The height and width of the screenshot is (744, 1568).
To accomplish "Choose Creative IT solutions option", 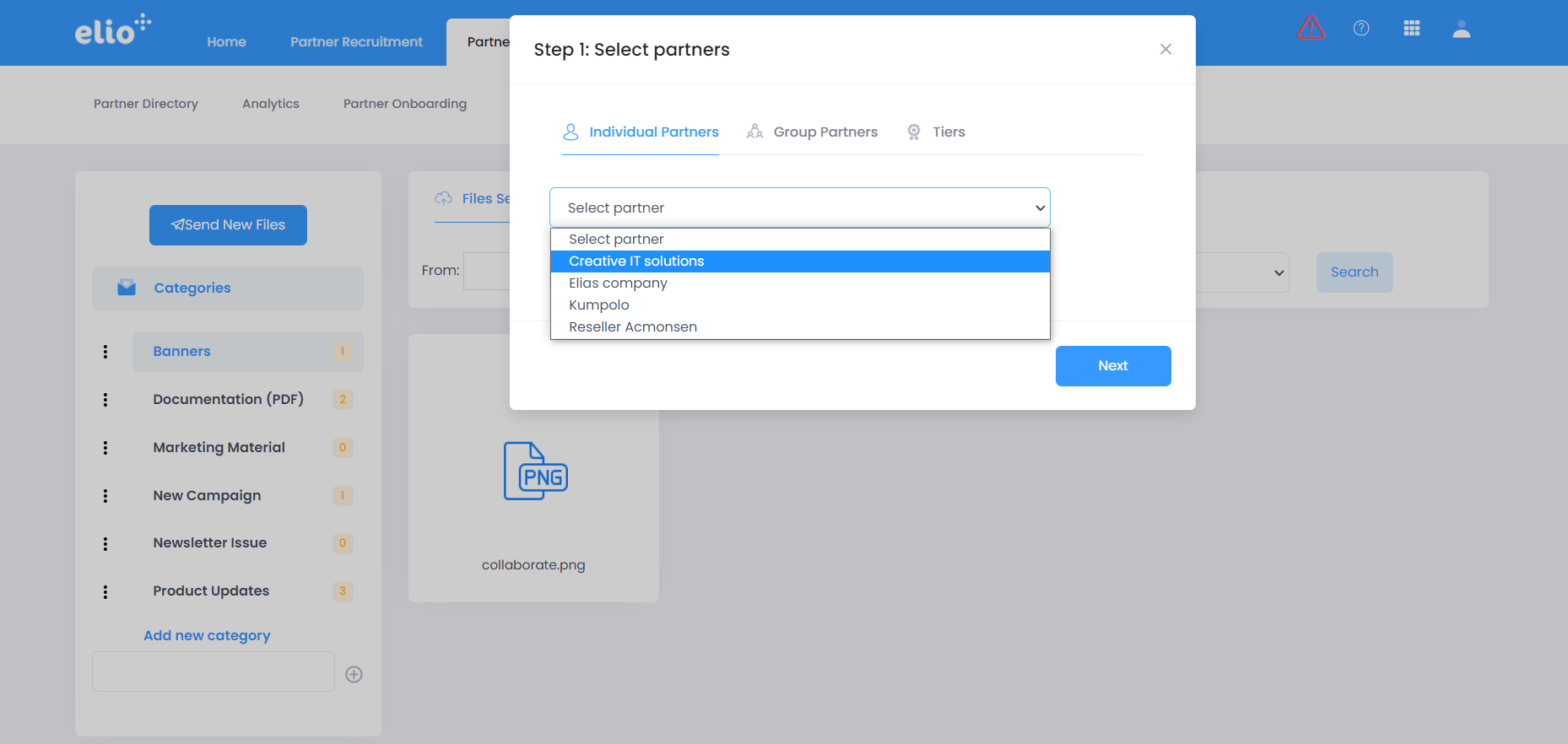I will click(x=800, y=261).
